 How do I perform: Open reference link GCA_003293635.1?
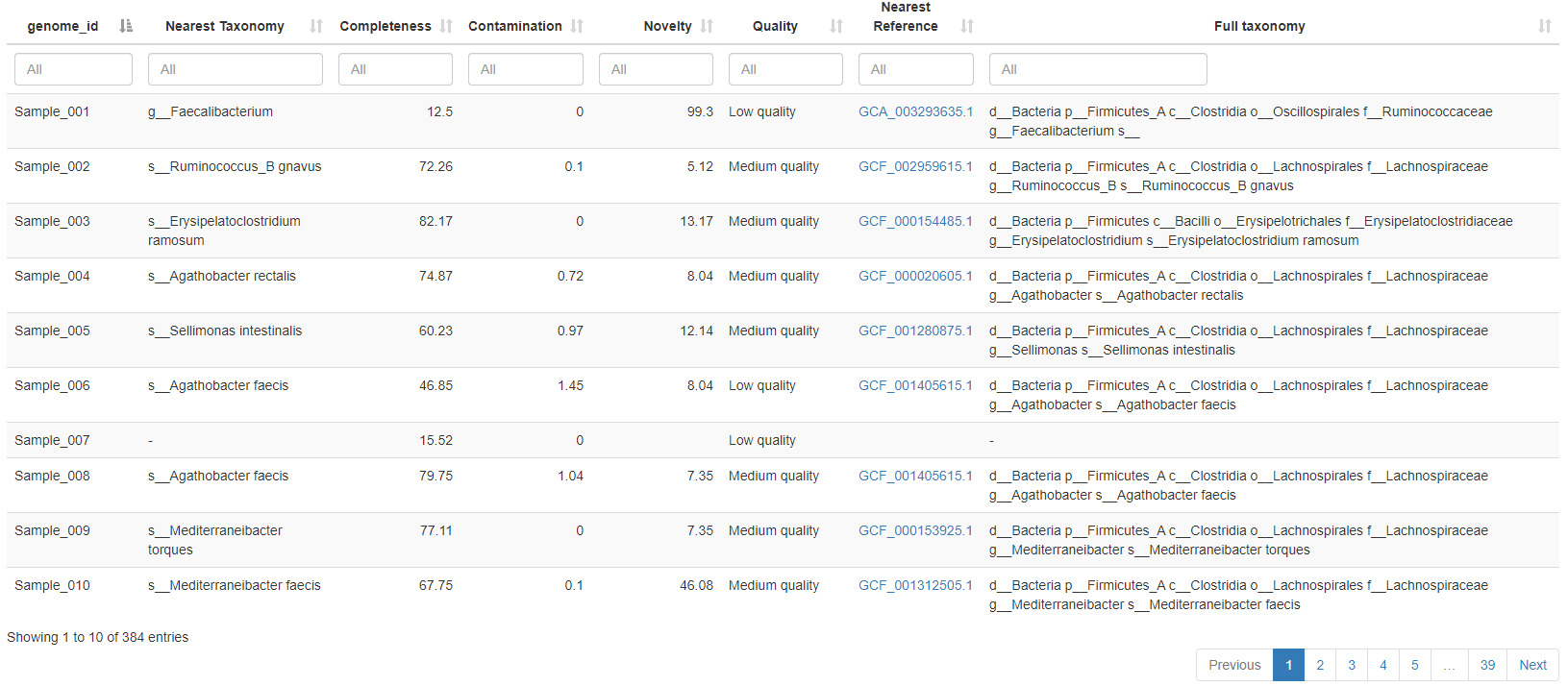[x=915, y=111]
